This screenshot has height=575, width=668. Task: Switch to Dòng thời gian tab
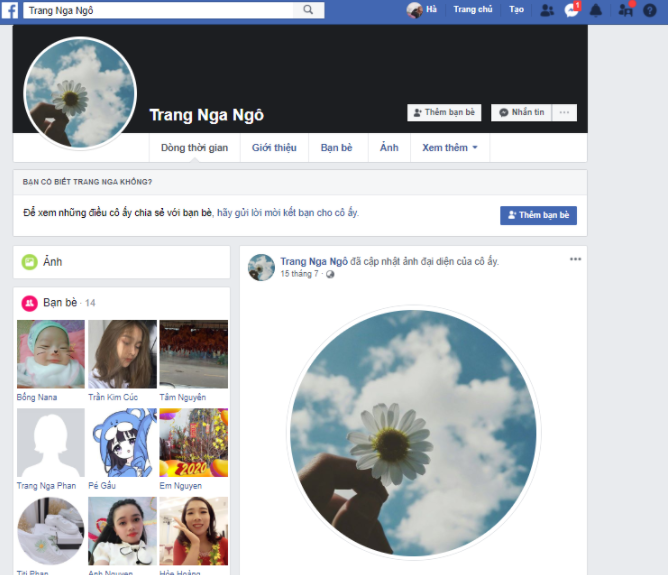pos(194,148)
